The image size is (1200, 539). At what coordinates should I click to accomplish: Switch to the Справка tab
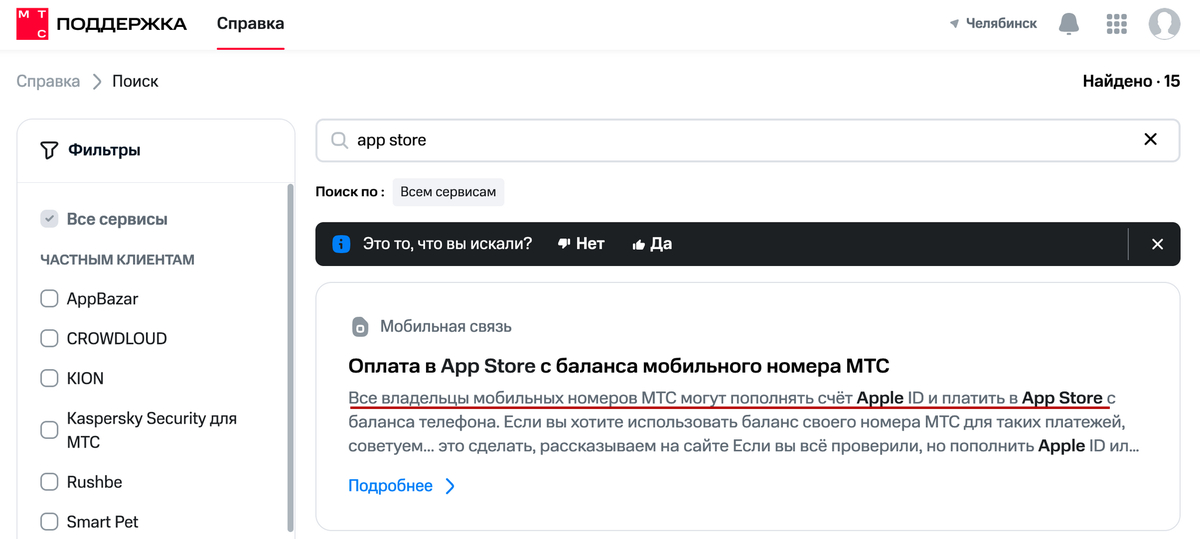[x=250, y=24]
